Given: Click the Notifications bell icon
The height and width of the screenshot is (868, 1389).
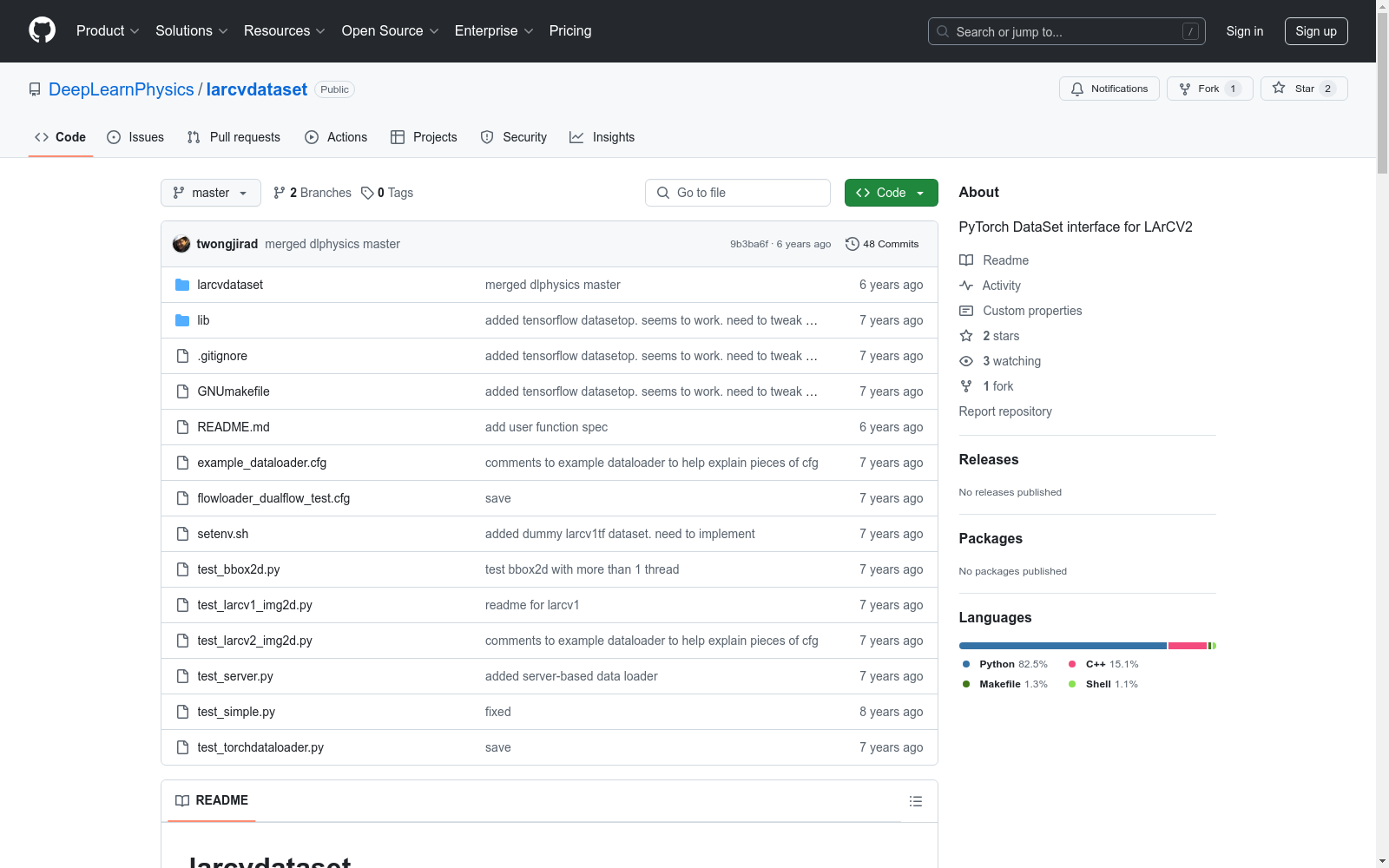Looking at the screenshot, I should point(1077,89).
